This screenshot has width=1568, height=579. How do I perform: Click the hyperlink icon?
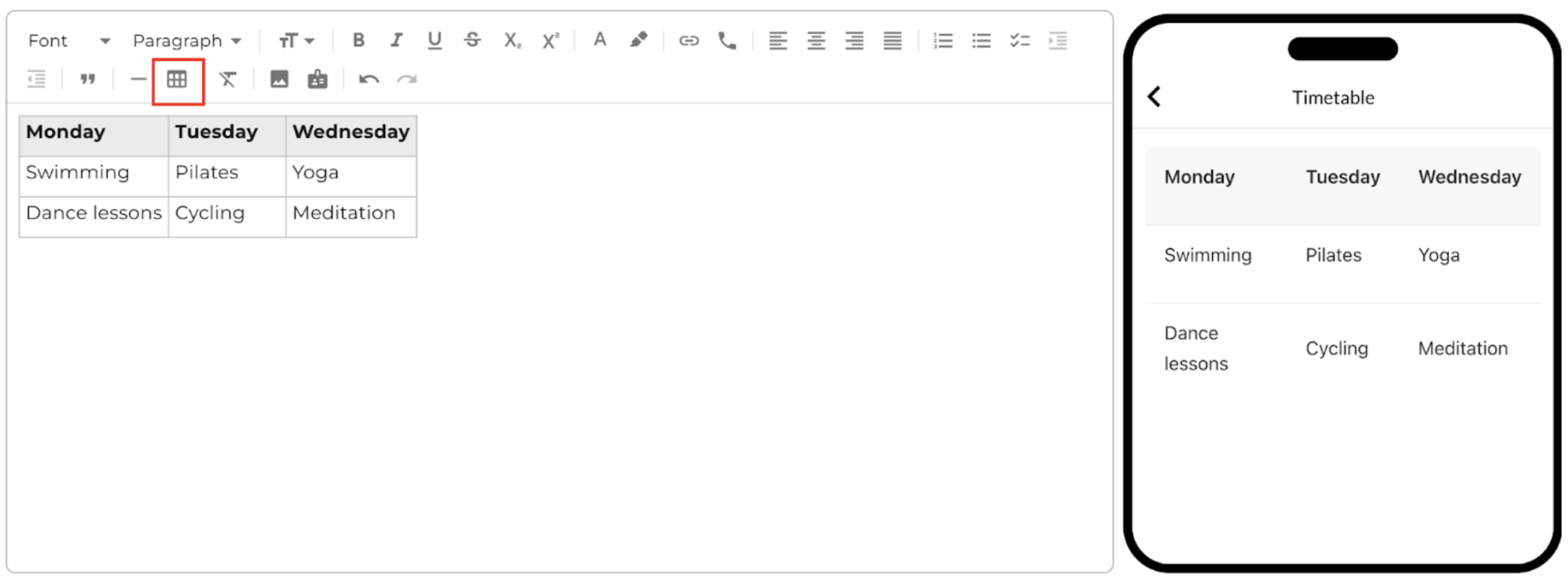(x=688, y=41)
